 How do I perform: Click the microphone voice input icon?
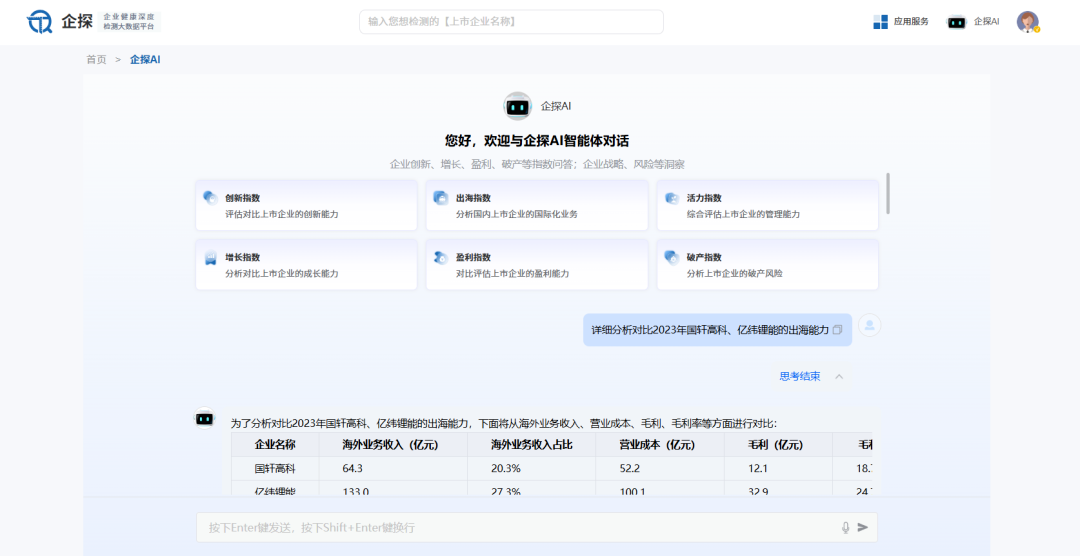(x=845, y=528)
